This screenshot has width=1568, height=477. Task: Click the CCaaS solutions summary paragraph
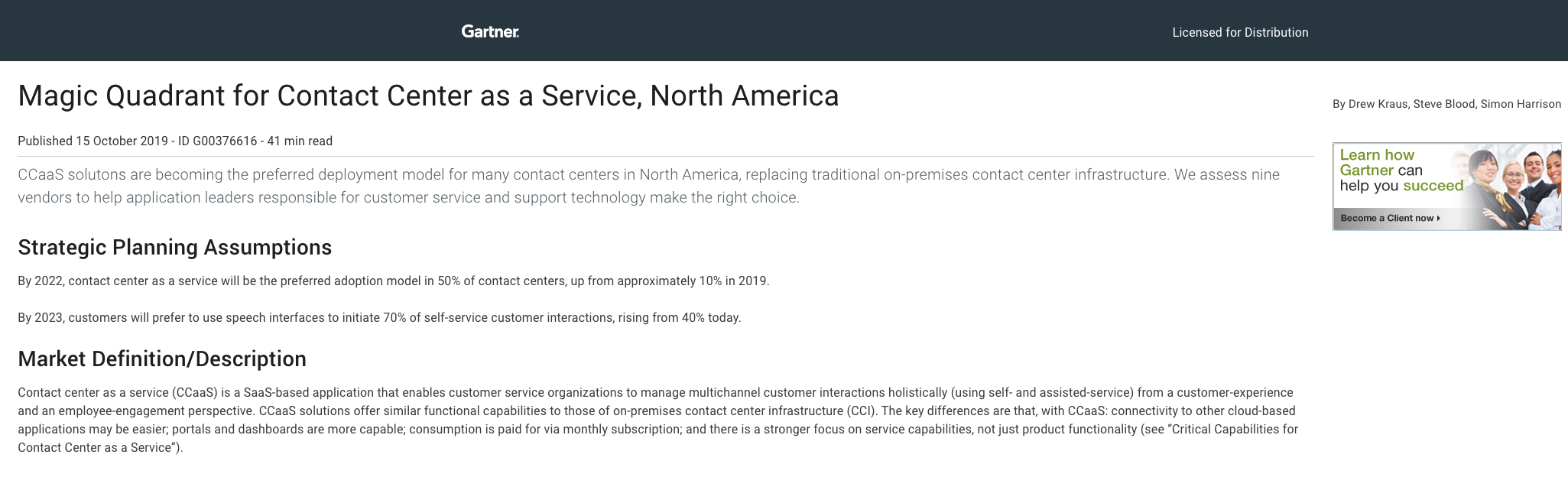click(648, 186)
